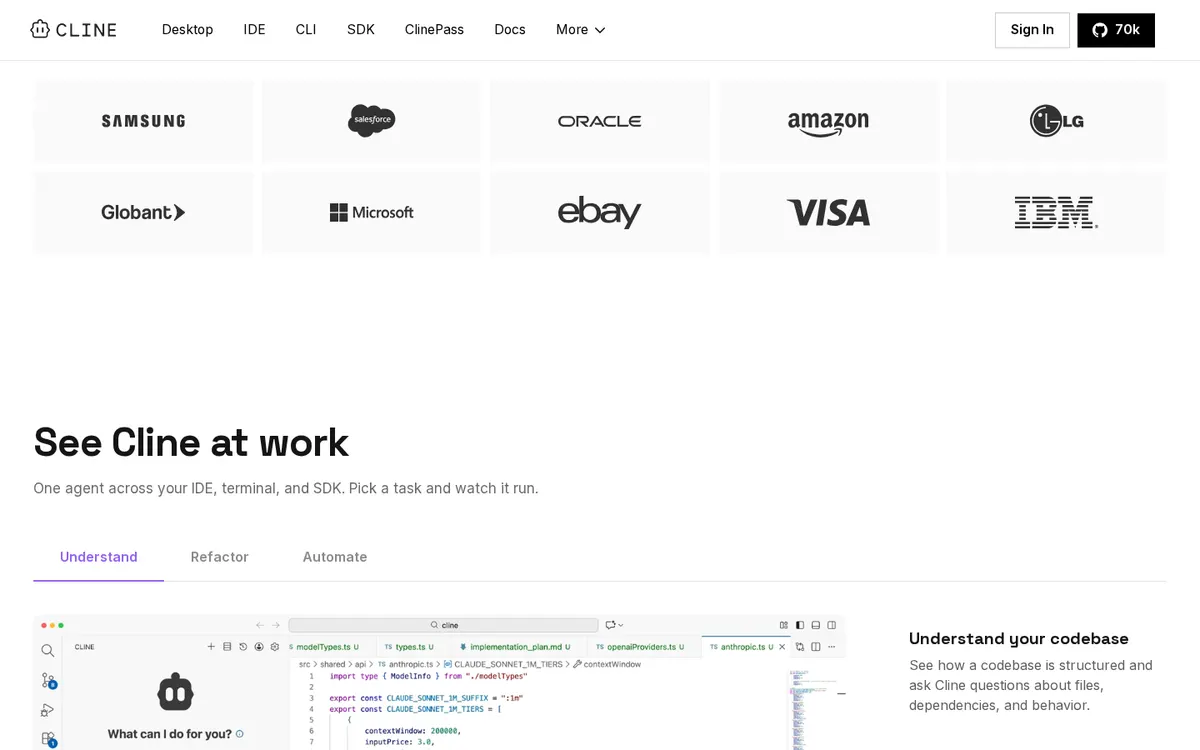Open the SDK navigation link
This screenshot has width=1200, height=750.
click(361, 29)
